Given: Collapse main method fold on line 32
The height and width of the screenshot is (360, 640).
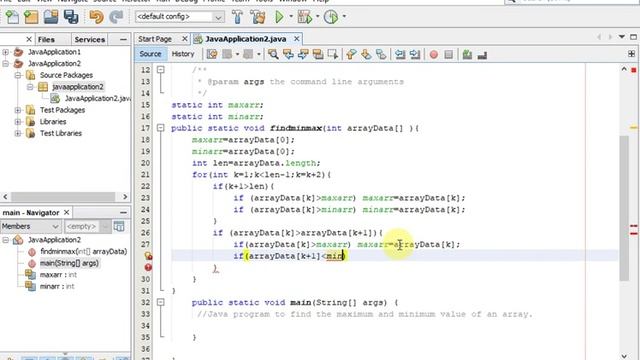Looking at the screenshot, I should 161,302.
